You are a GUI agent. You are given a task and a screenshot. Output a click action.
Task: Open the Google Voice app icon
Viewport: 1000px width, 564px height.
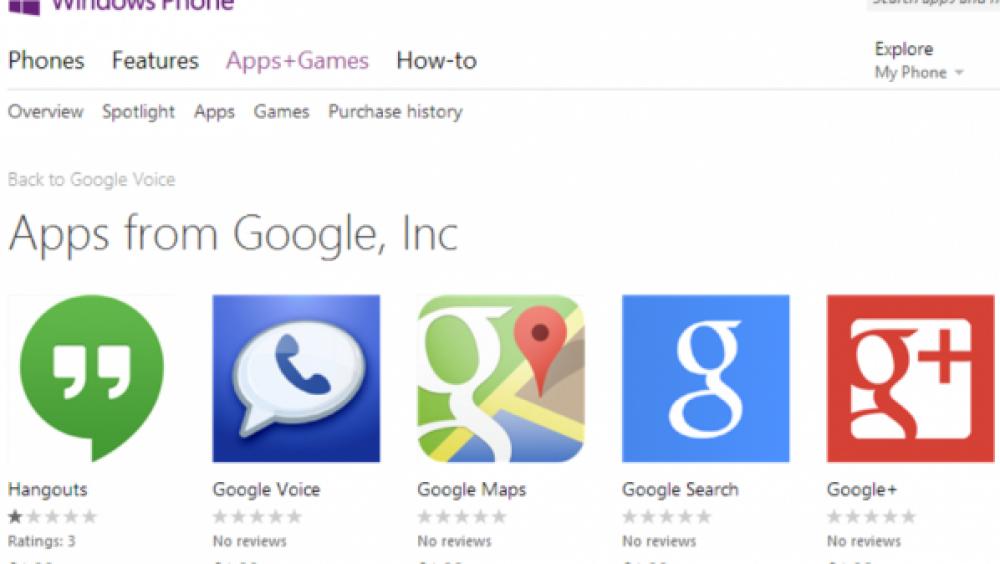click(x=296, y=378)
